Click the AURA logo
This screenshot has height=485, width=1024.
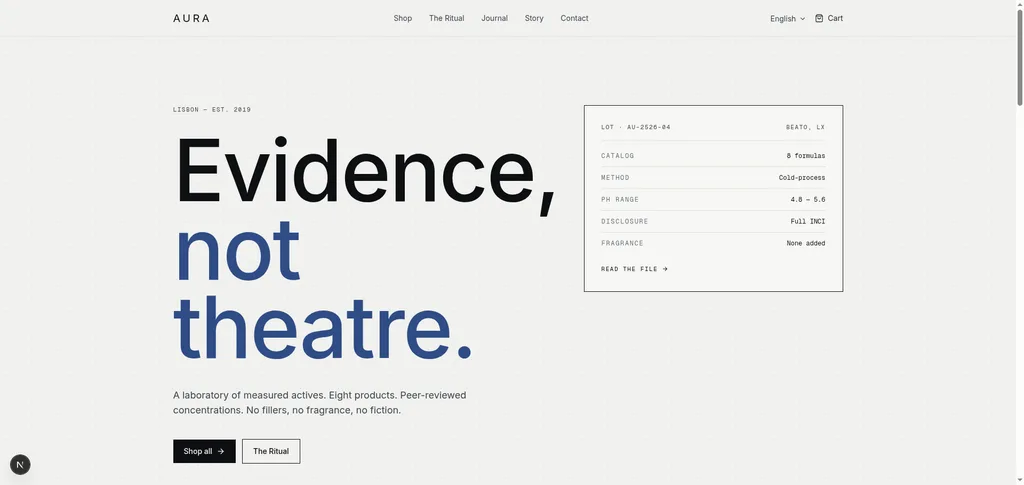pyautogui.click(x=191, y=18)
